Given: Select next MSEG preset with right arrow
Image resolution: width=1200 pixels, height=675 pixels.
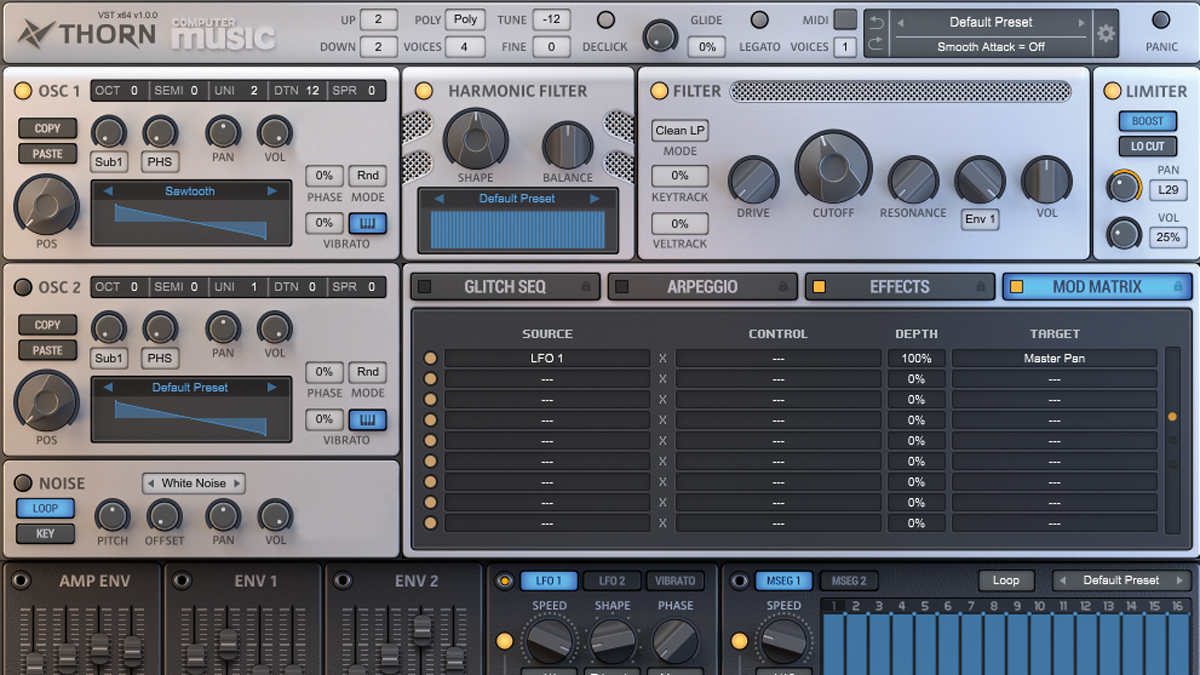Looking at the screenshot, I should [1180, 580].
